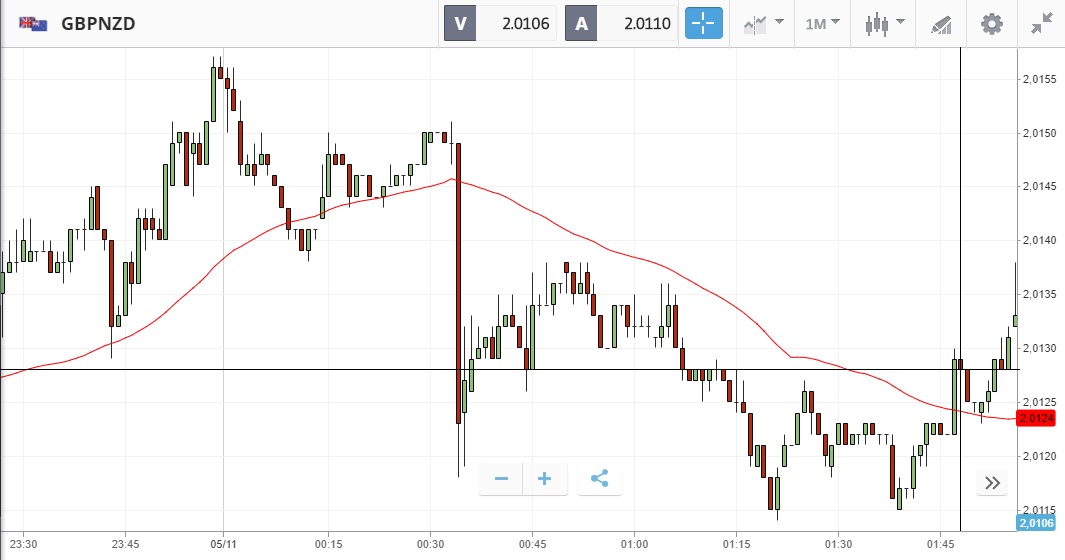Viewport: 1065px width, 560px height.
Task: Collapse the chart with the shrink arrows
Action: point(1041,23)
